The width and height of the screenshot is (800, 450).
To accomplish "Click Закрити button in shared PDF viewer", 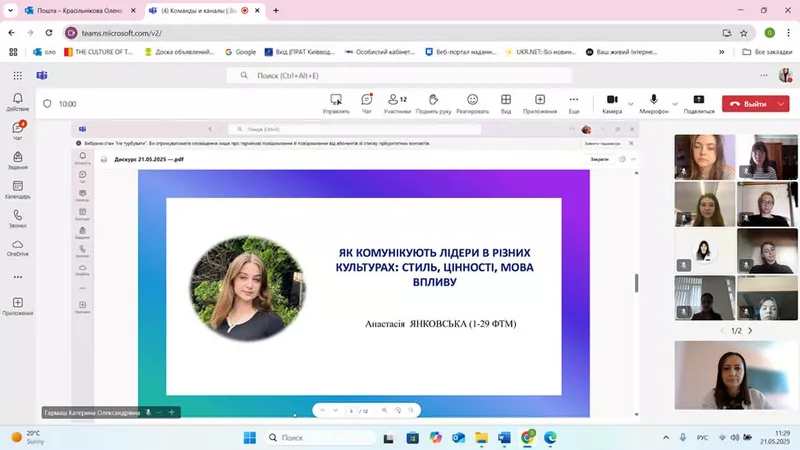I will pos(599,159).
